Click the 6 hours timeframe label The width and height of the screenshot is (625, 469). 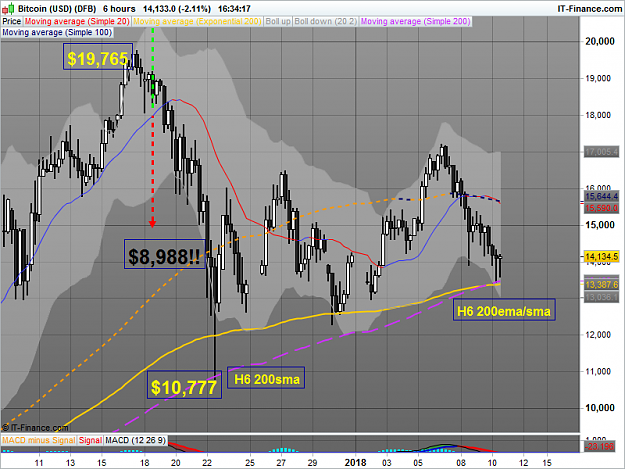(x=119, y=8)
